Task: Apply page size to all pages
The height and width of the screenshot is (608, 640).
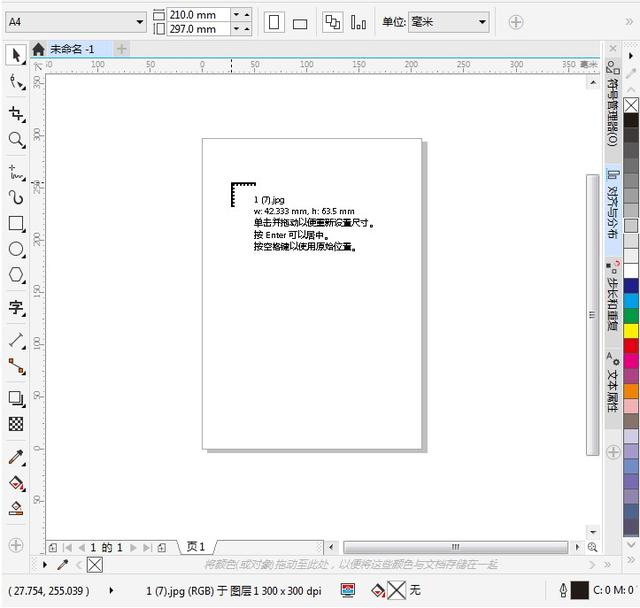Action: point(332,22)
